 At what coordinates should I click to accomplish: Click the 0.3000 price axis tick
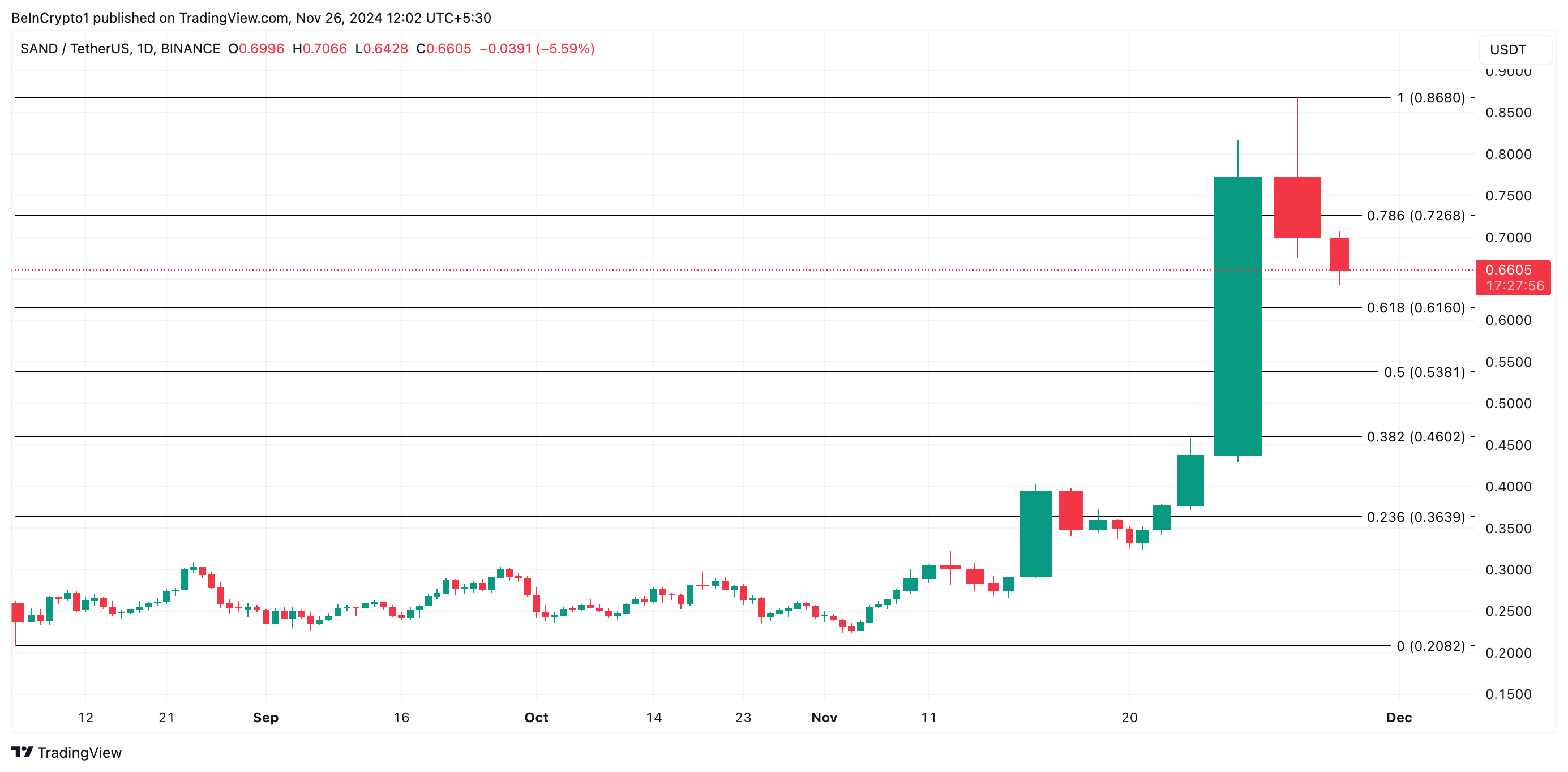click(x=1509, y=570)
